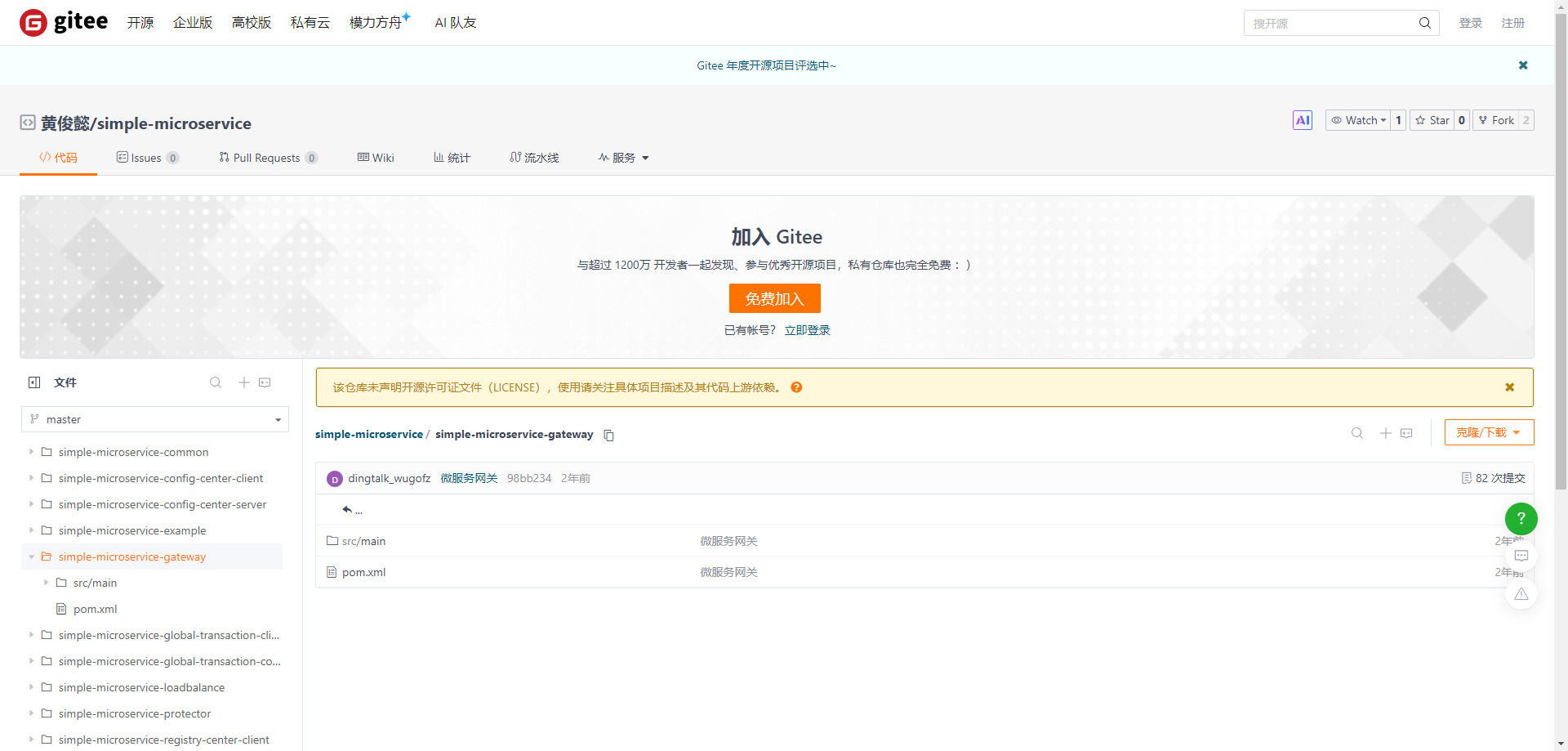Open src/main folder in file list

click(x=363, y=541)
